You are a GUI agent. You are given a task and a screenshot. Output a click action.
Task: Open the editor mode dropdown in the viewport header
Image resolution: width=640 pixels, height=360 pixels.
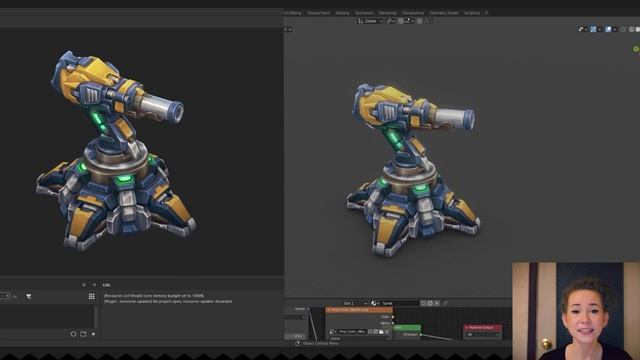pos(288,29)
